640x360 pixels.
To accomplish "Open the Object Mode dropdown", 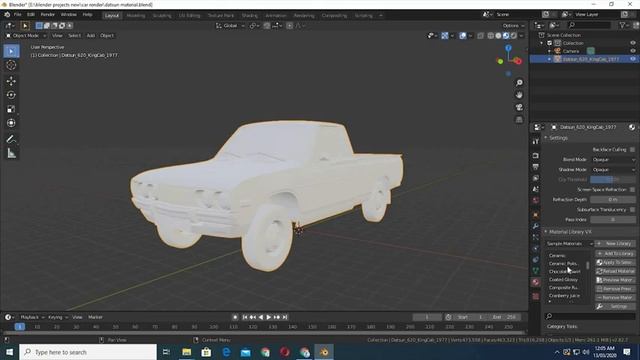I will (26, 36).
